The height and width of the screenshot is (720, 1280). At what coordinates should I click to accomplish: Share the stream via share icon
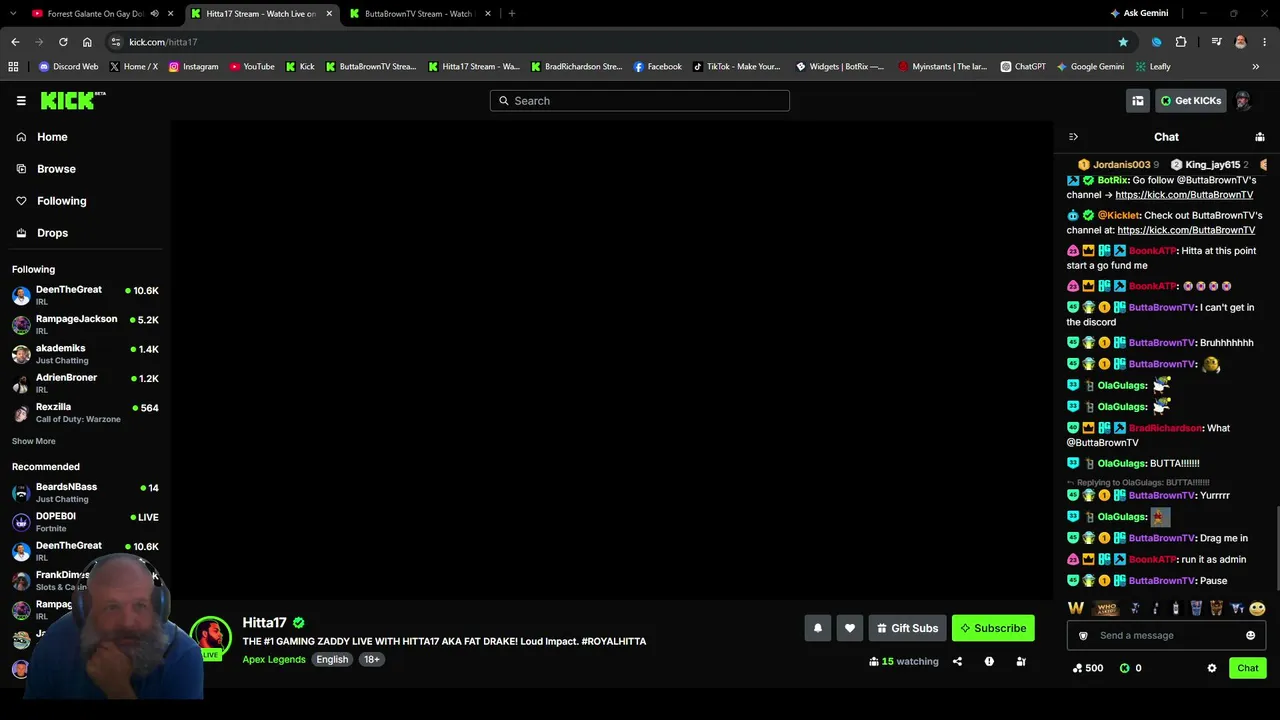pos(957,661)
